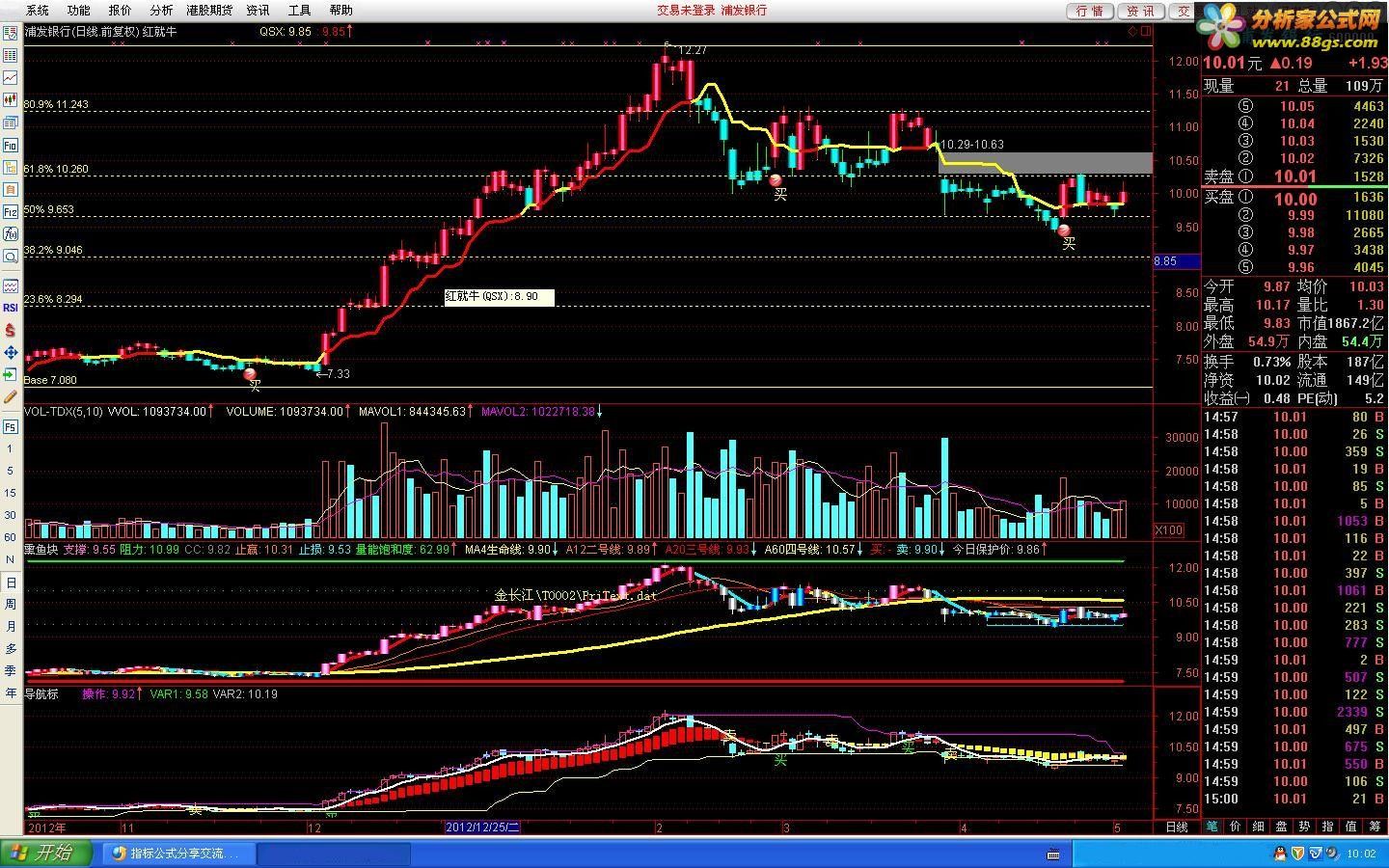Select 日 daily period

tap(11, 583)
